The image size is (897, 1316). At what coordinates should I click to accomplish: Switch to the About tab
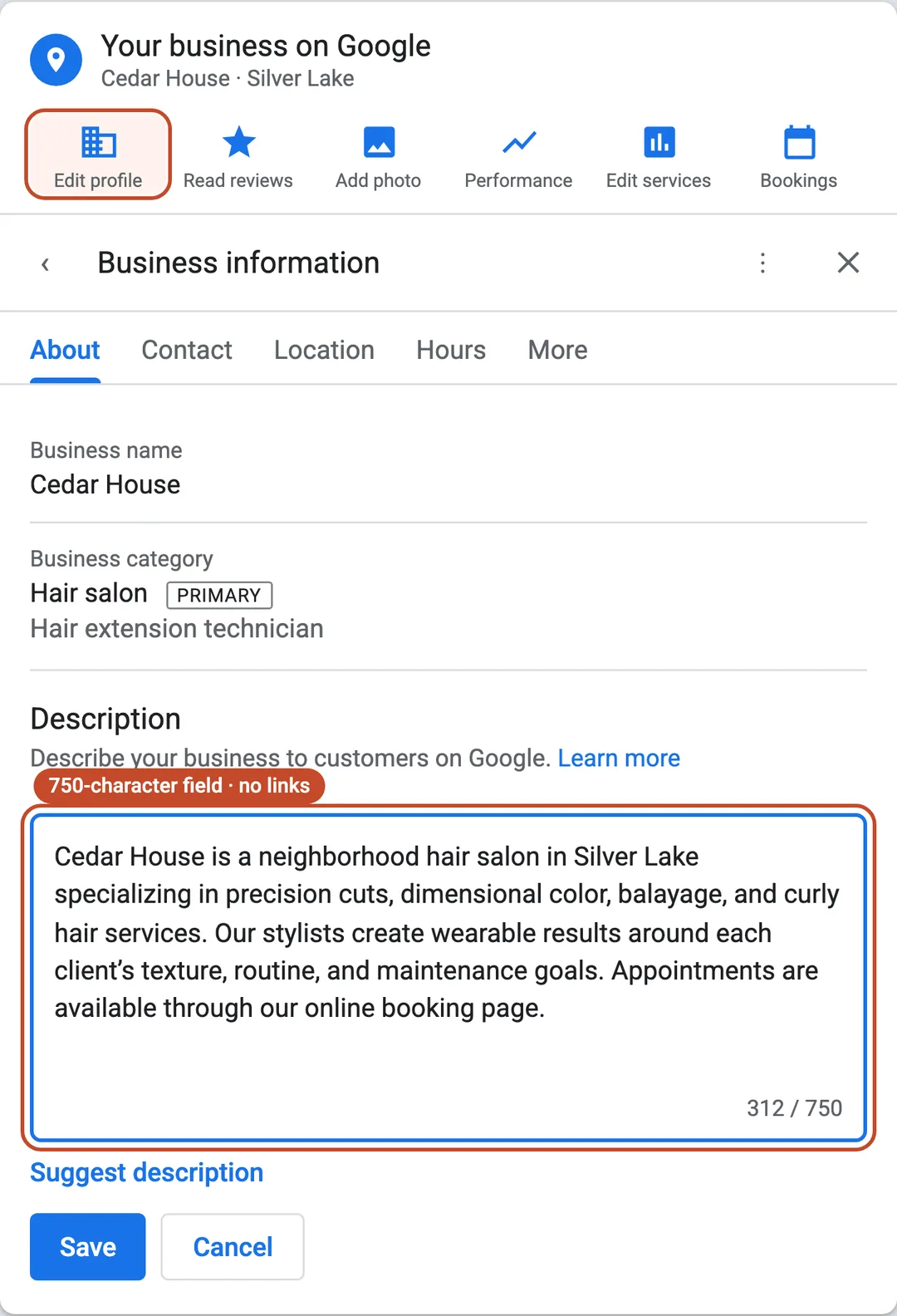(x=65, y=350)
